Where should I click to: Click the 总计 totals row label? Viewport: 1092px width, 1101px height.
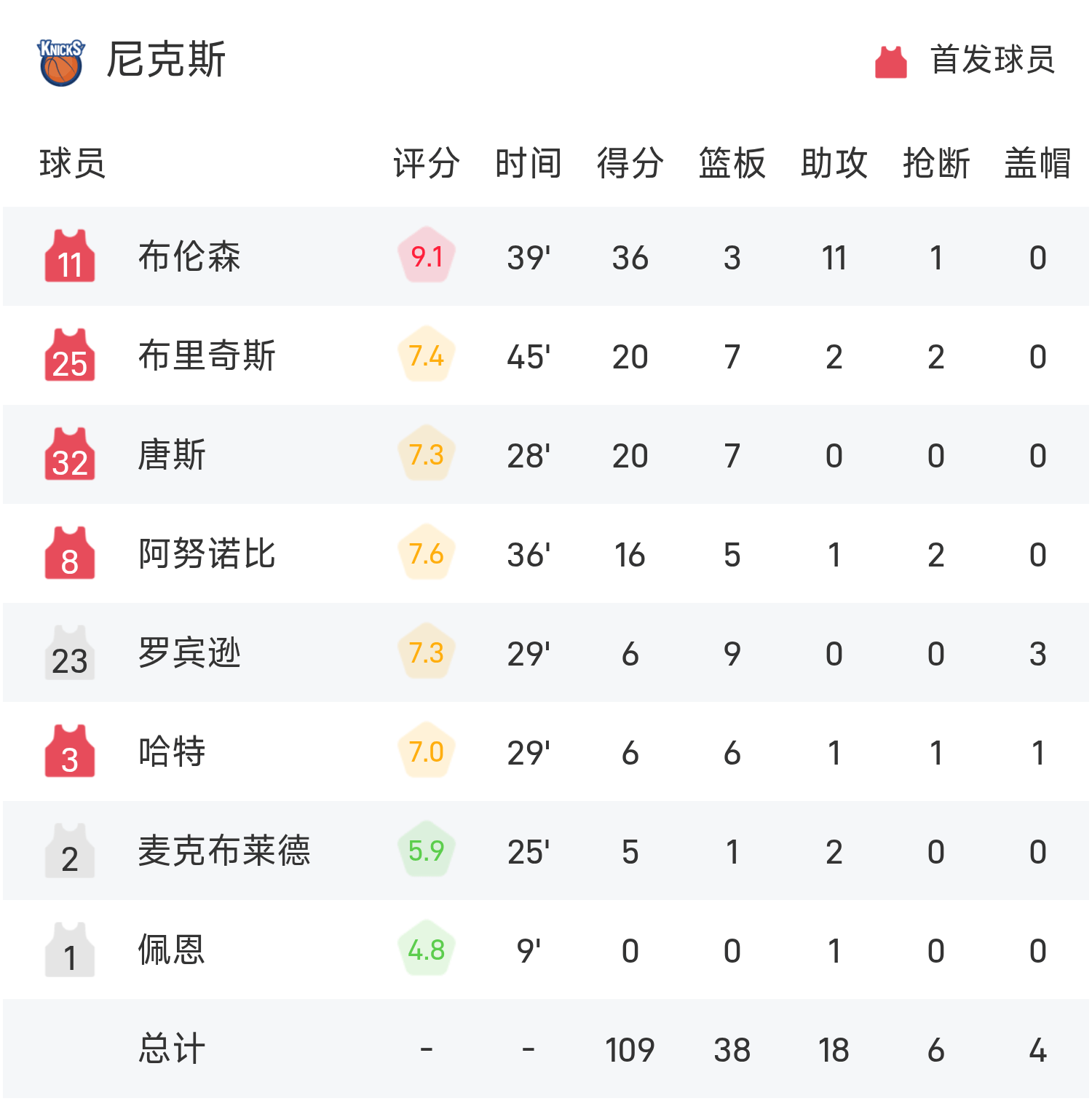172,1049
